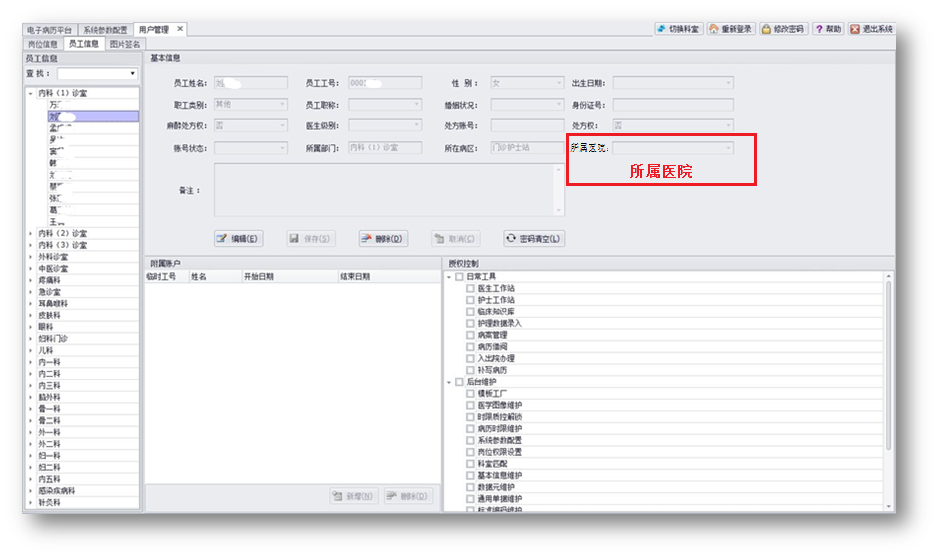938x556 pixels.
Task: Click the 切换科室 switch department icon
Action: point(662,29)
